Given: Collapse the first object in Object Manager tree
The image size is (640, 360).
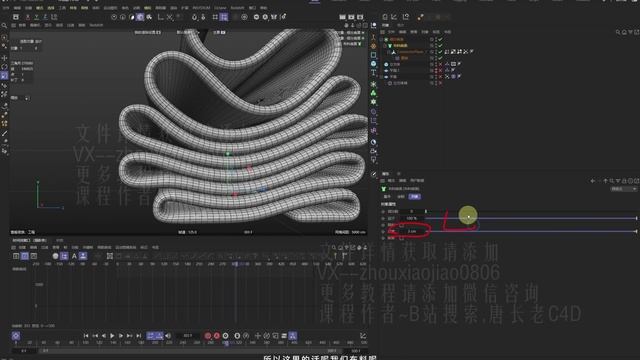Looking at the screenshot, I should [x=382, y=40].
